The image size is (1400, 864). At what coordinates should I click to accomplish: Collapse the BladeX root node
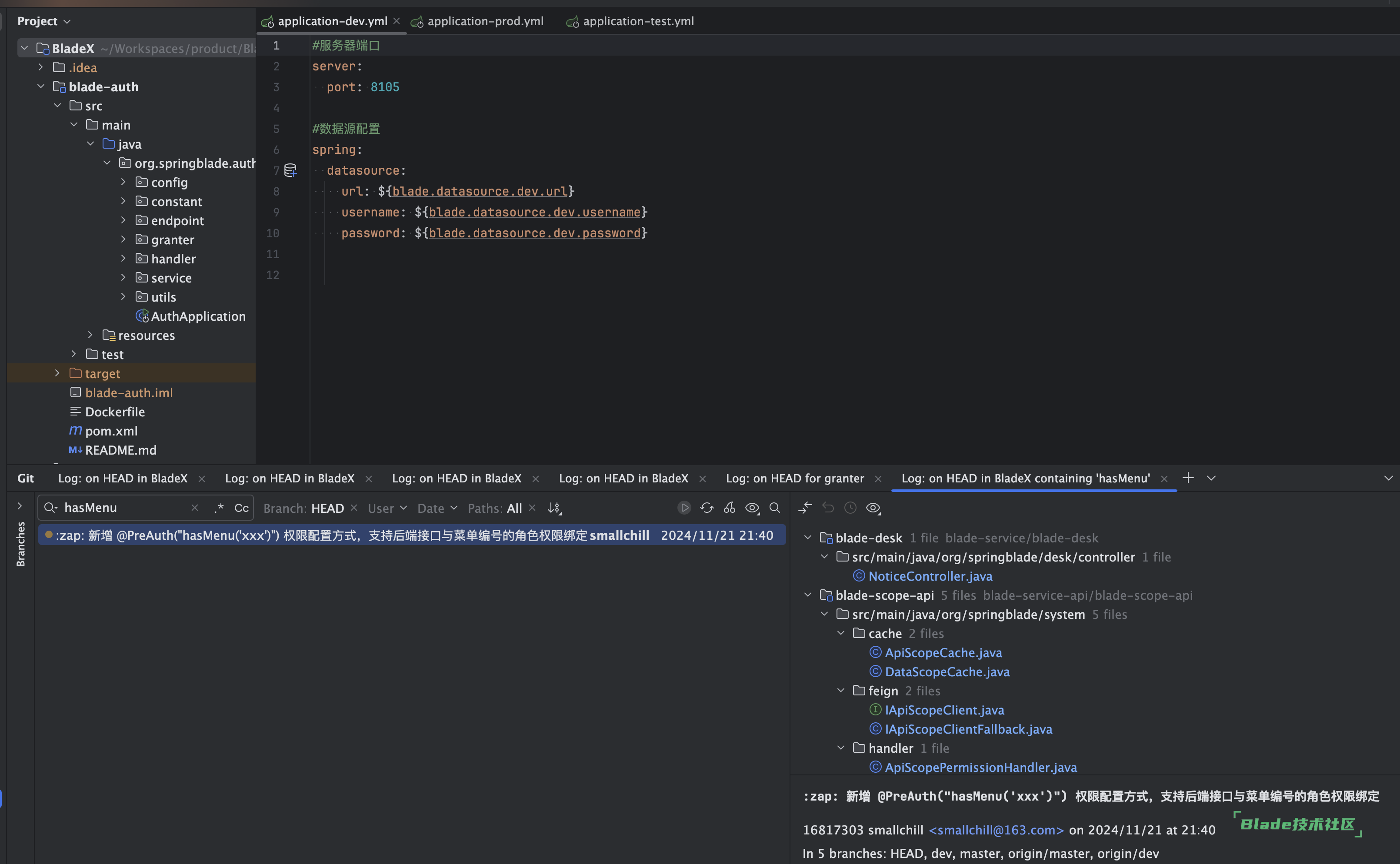[x=25, y=48]
